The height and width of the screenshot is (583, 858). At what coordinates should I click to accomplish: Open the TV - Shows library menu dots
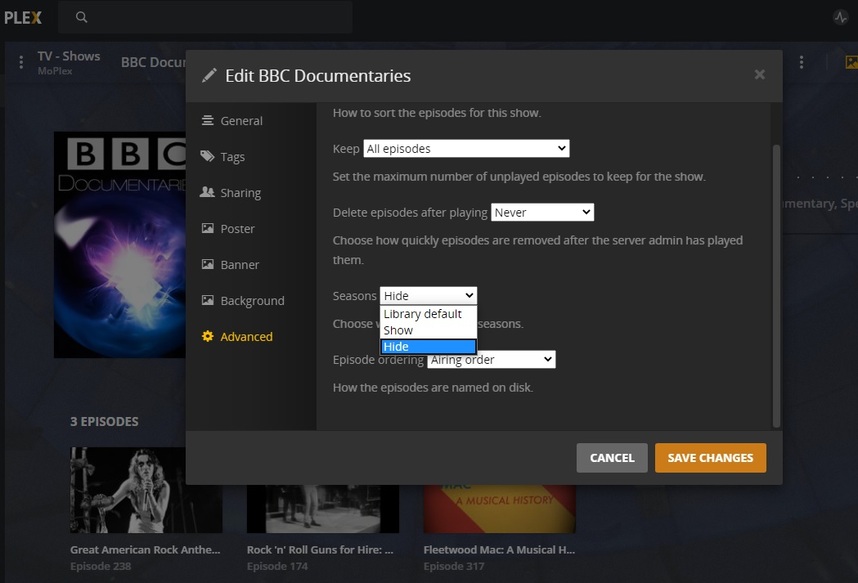coord(21,62)
